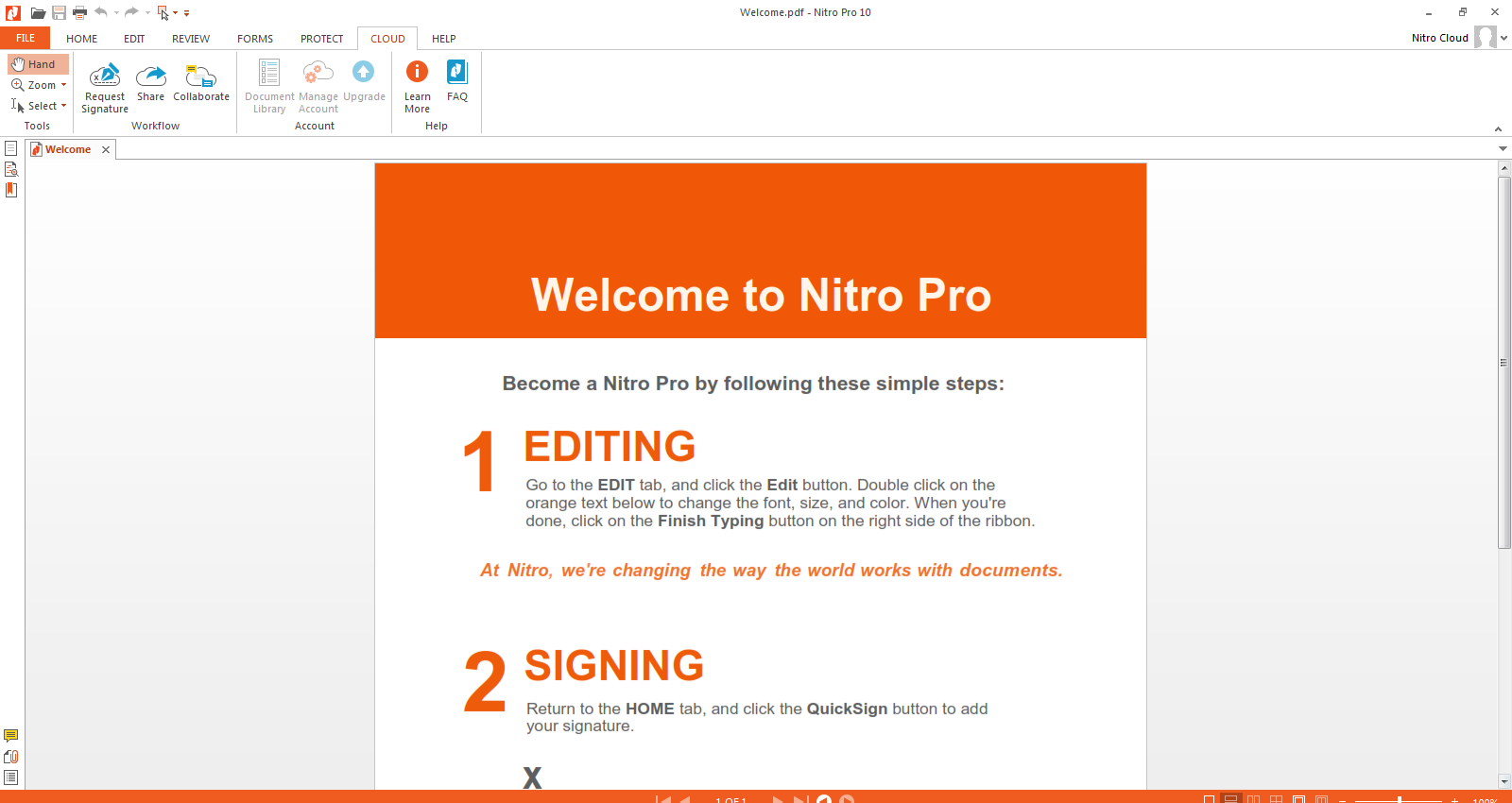The height and width of the screenshot is (803, 1512).
Task: Click the scroll down arrow of vertical scrollbar
Action: point(1504,781)
